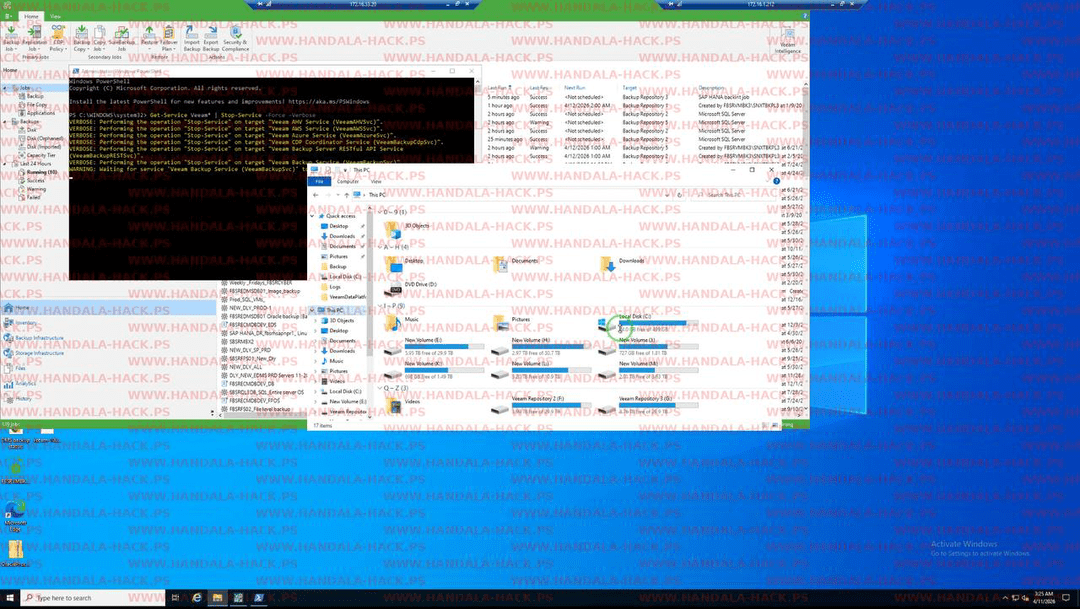This screenshot has width=1080, height=609.
Task: Click File Explorer refresh button
Action: click(680, 195)
